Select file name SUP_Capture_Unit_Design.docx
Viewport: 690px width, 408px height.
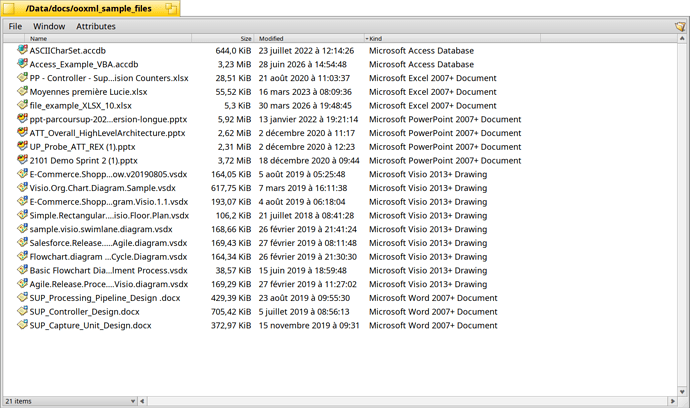click(x=90, y=325)
